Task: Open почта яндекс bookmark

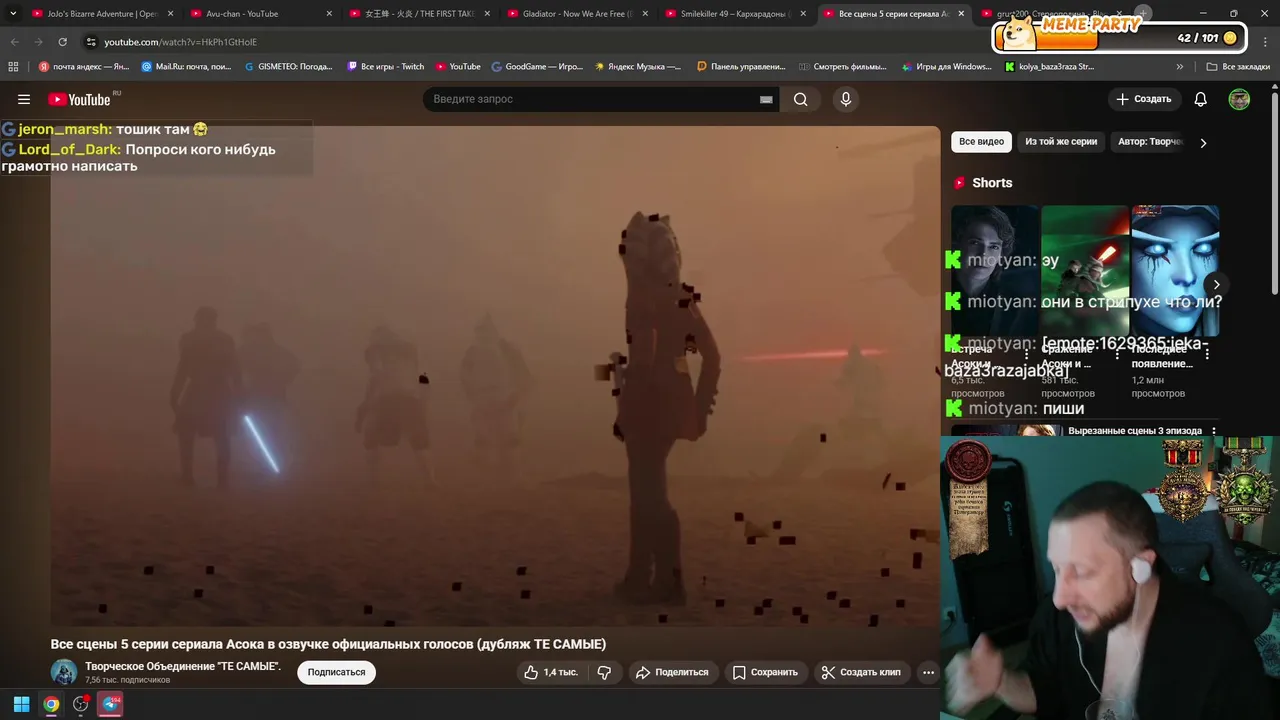Action: pyautogui.click(x=84, y=67)
